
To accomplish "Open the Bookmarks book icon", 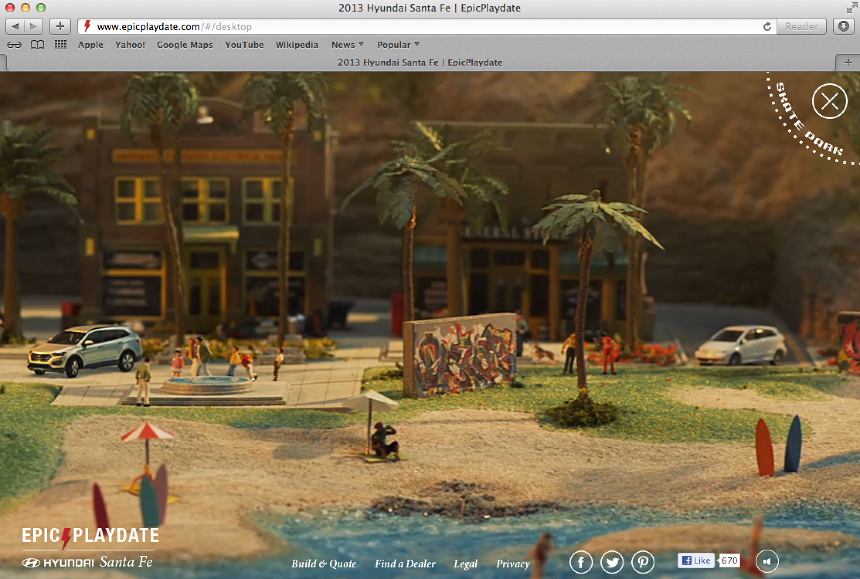I will point(37,45).
